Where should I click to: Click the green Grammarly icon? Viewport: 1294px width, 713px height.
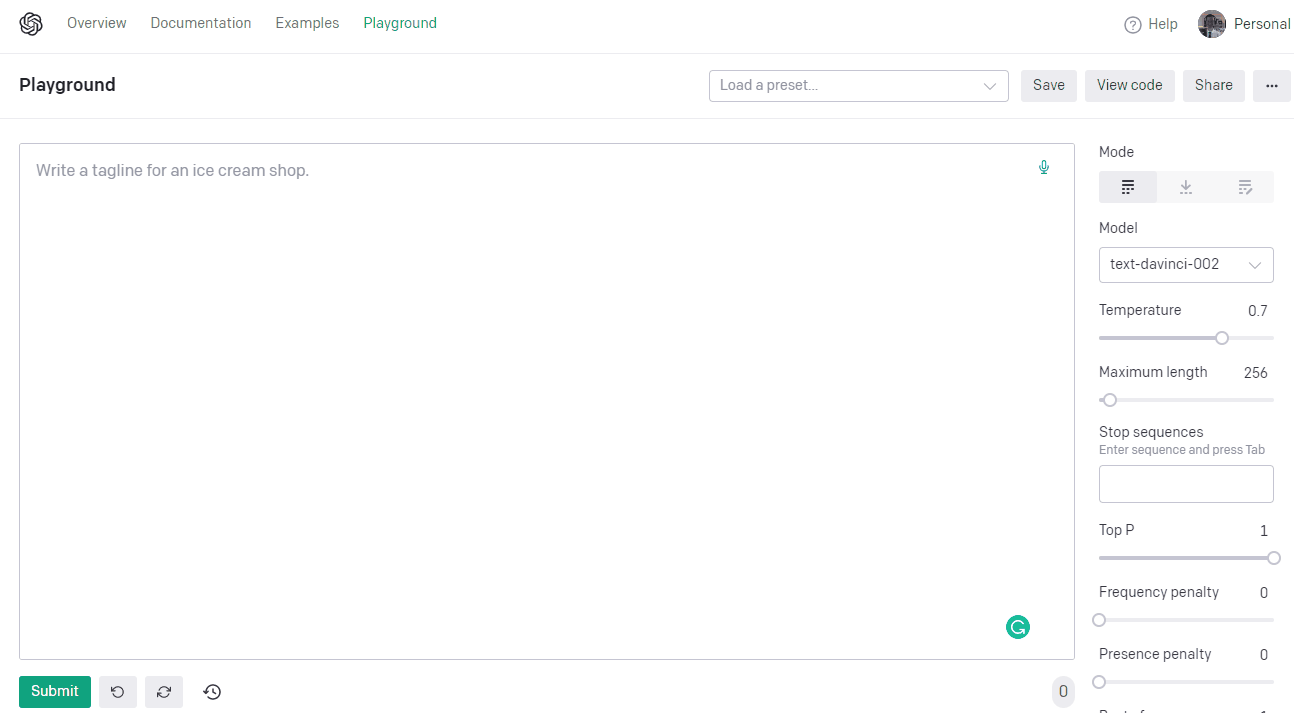(x=1018, y=627)
